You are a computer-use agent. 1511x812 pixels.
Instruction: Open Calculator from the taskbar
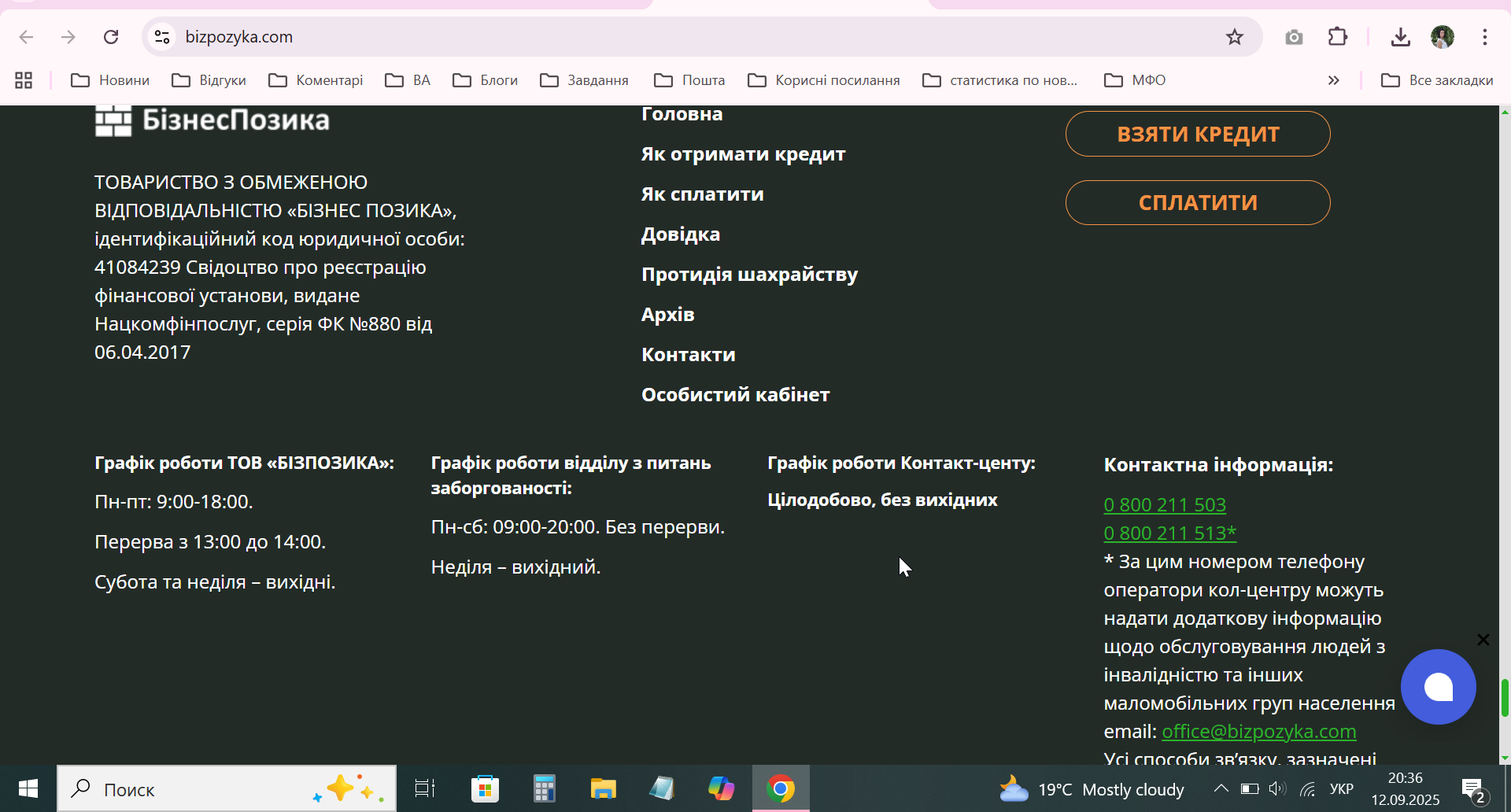click(544, 788)
